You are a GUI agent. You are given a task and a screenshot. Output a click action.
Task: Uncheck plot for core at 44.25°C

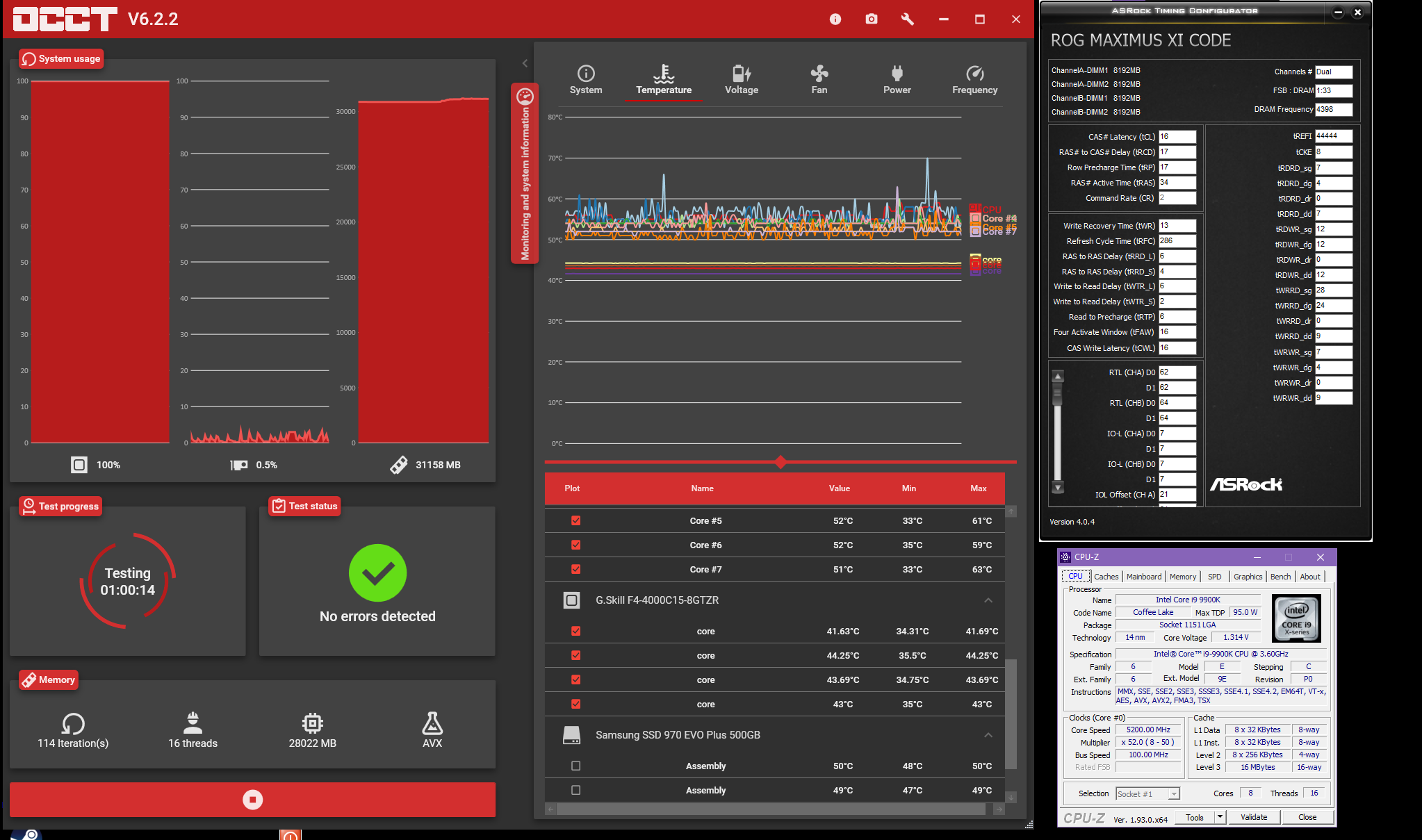tap(575, 655)
